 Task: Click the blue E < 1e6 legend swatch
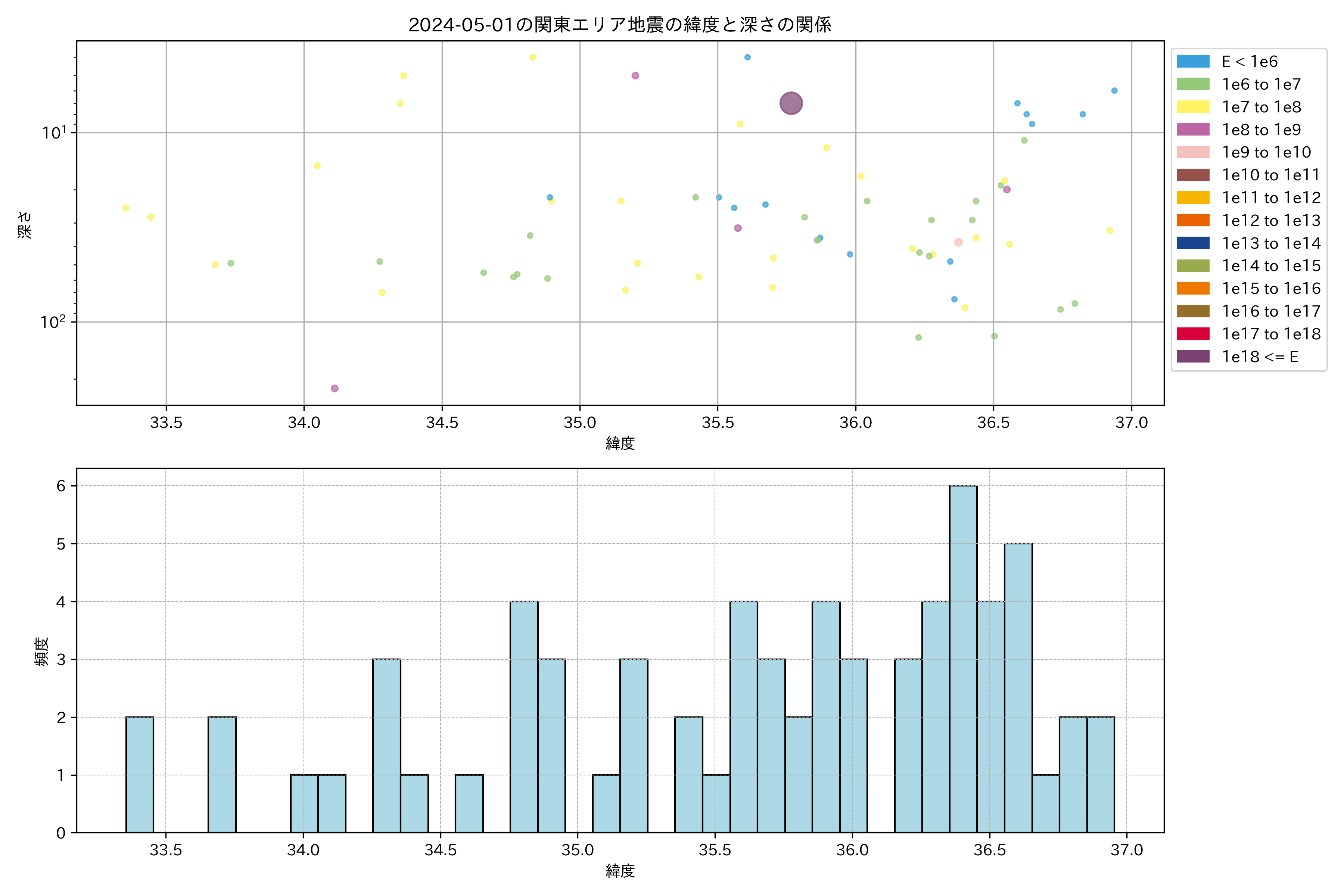(x=1192, y=61)
